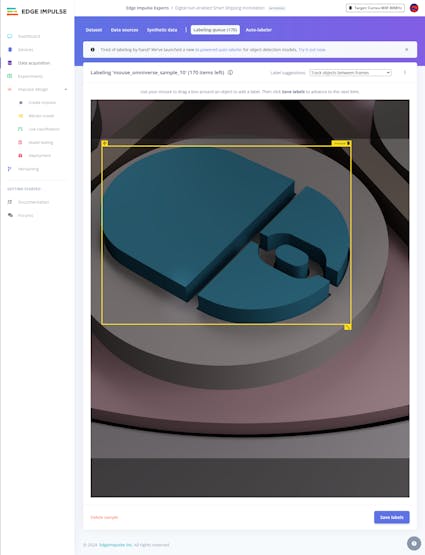Open the three-dot labeling options menu

coord(405,73)
